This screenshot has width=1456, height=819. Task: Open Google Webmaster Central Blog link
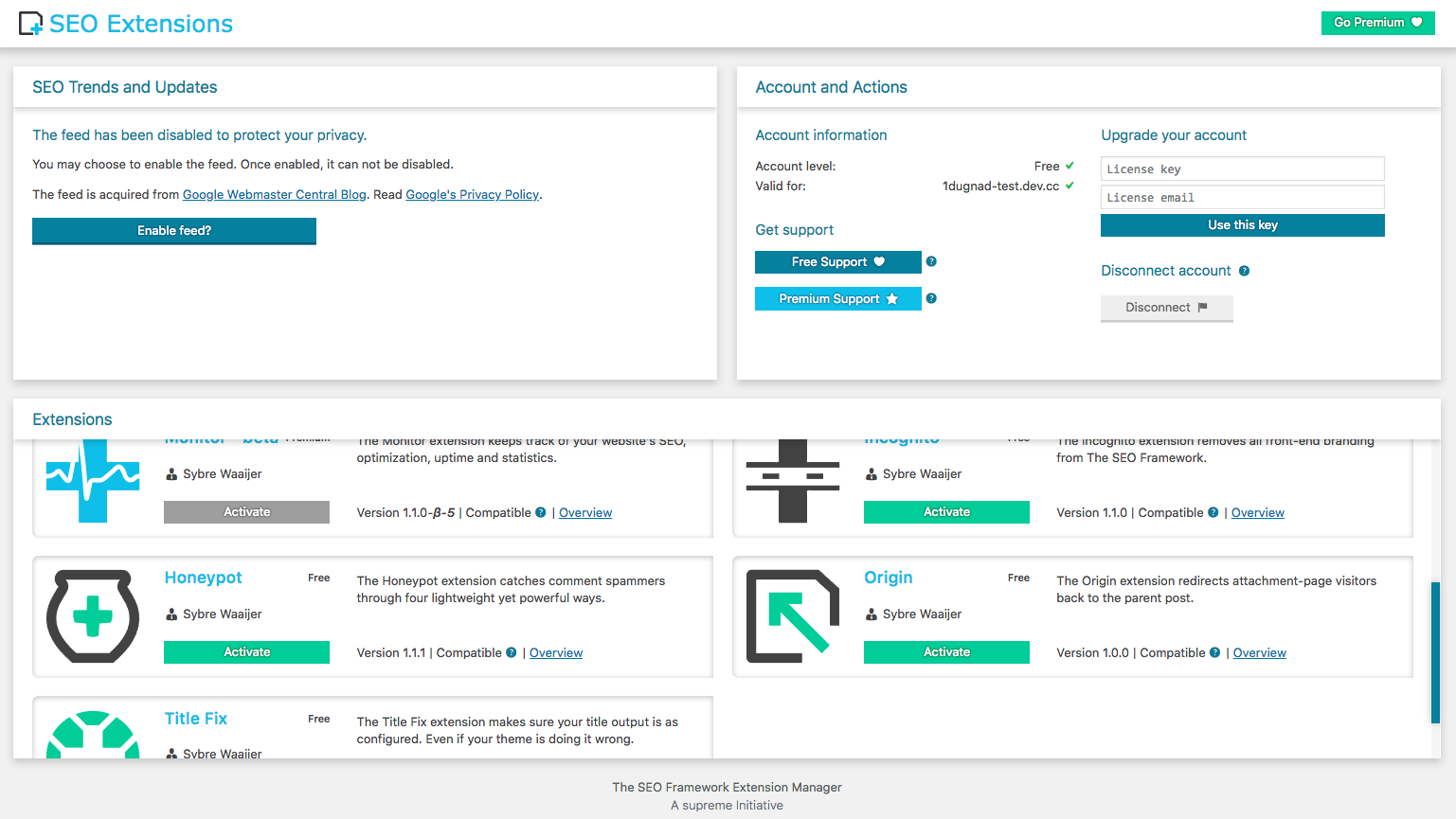275,194
